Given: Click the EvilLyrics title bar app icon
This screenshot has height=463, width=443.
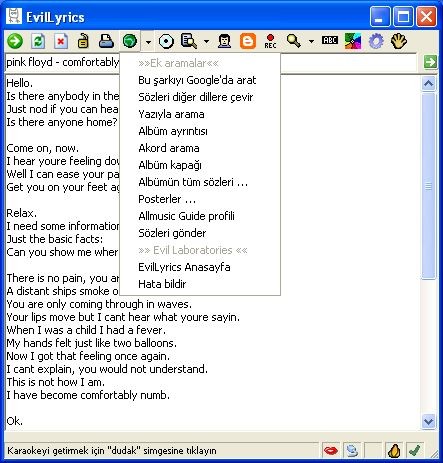Looking at the screenshot, I should pyautogui.click(x=14, y=16).
